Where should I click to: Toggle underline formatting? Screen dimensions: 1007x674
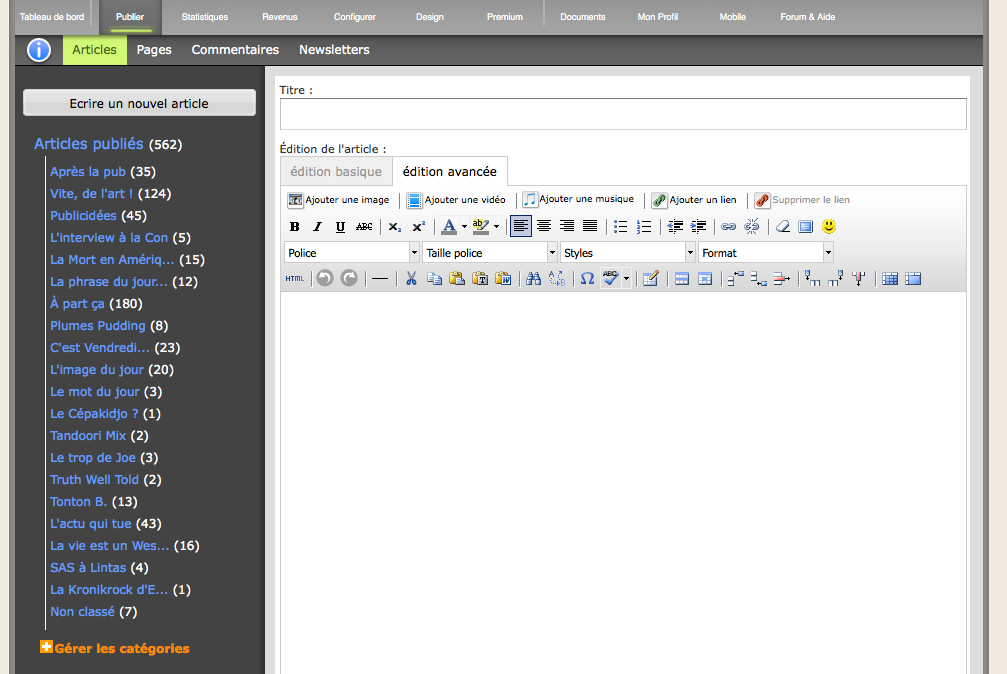[x=340, y=226]
